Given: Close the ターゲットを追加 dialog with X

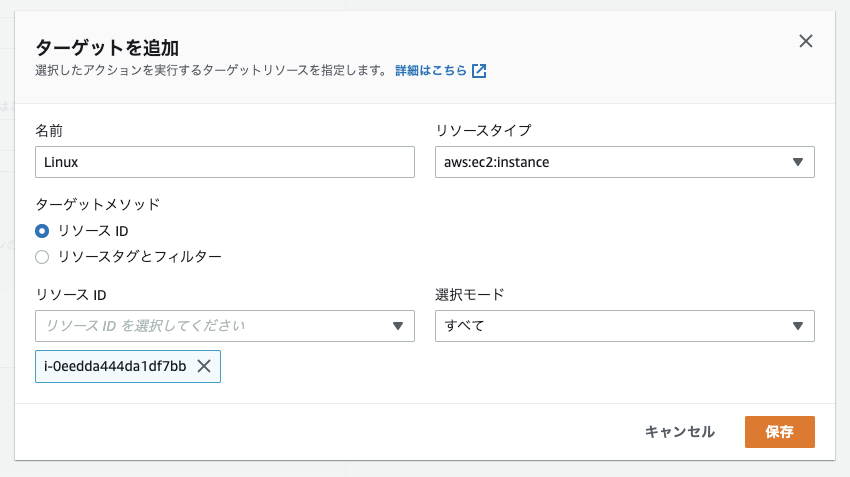Looking at the screenshot, I should coord(806,41).
